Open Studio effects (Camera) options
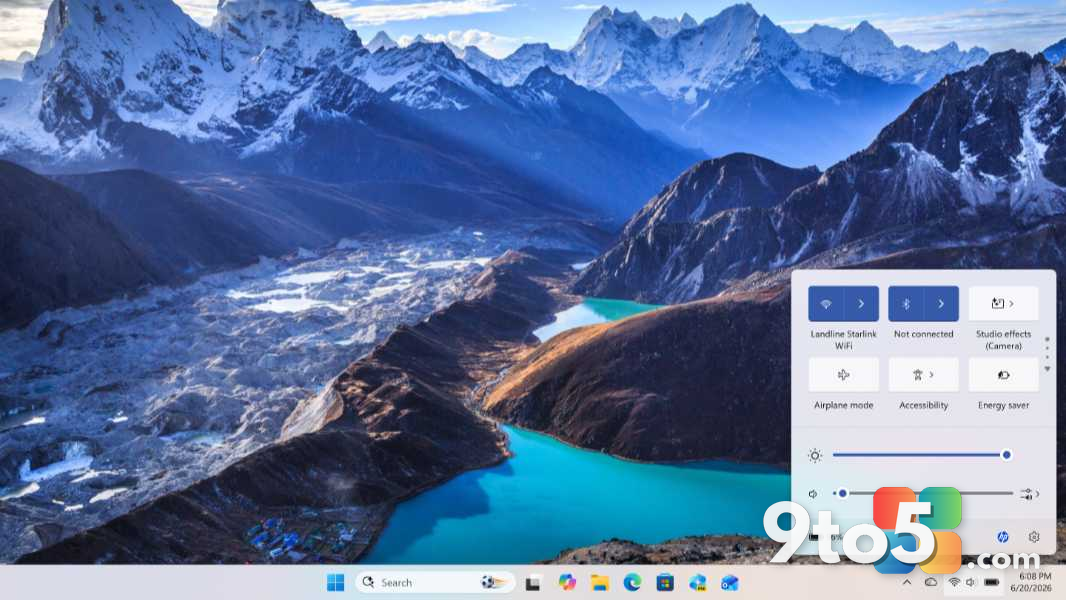 point(1003,304)
